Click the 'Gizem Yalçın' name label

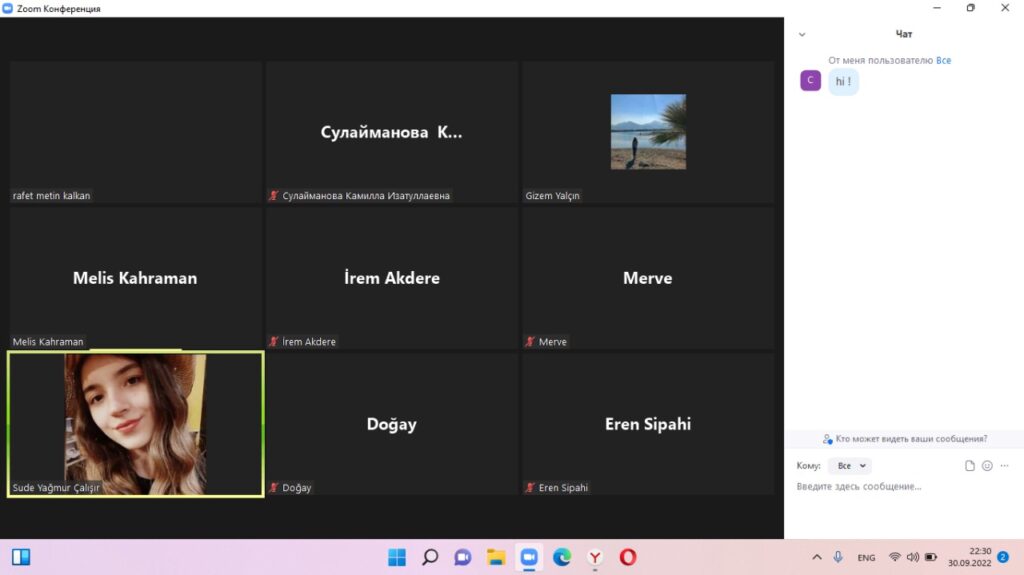coord(552,195)
